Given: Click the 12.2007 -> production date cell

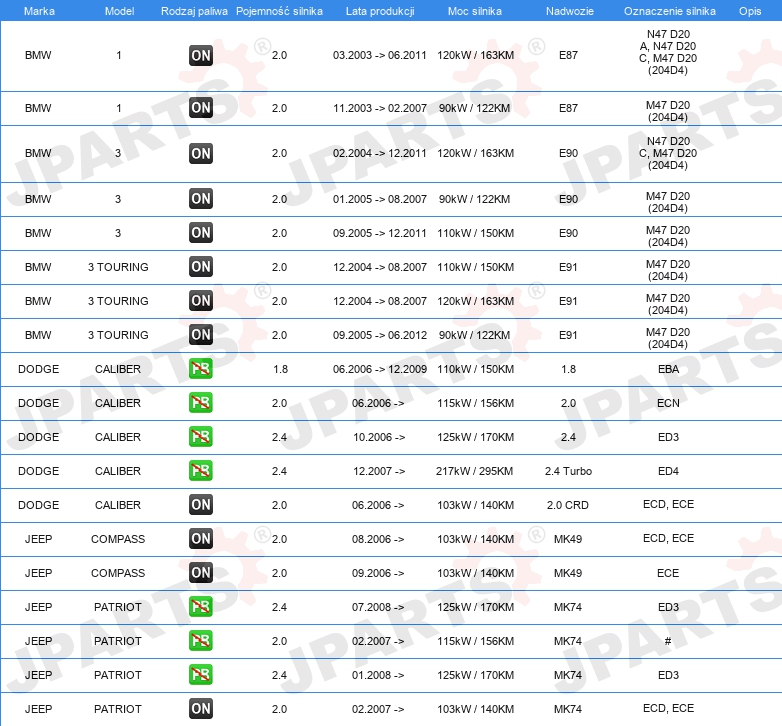Looking at the screenshot, I should pyautogui.click(x=379, y=471).
